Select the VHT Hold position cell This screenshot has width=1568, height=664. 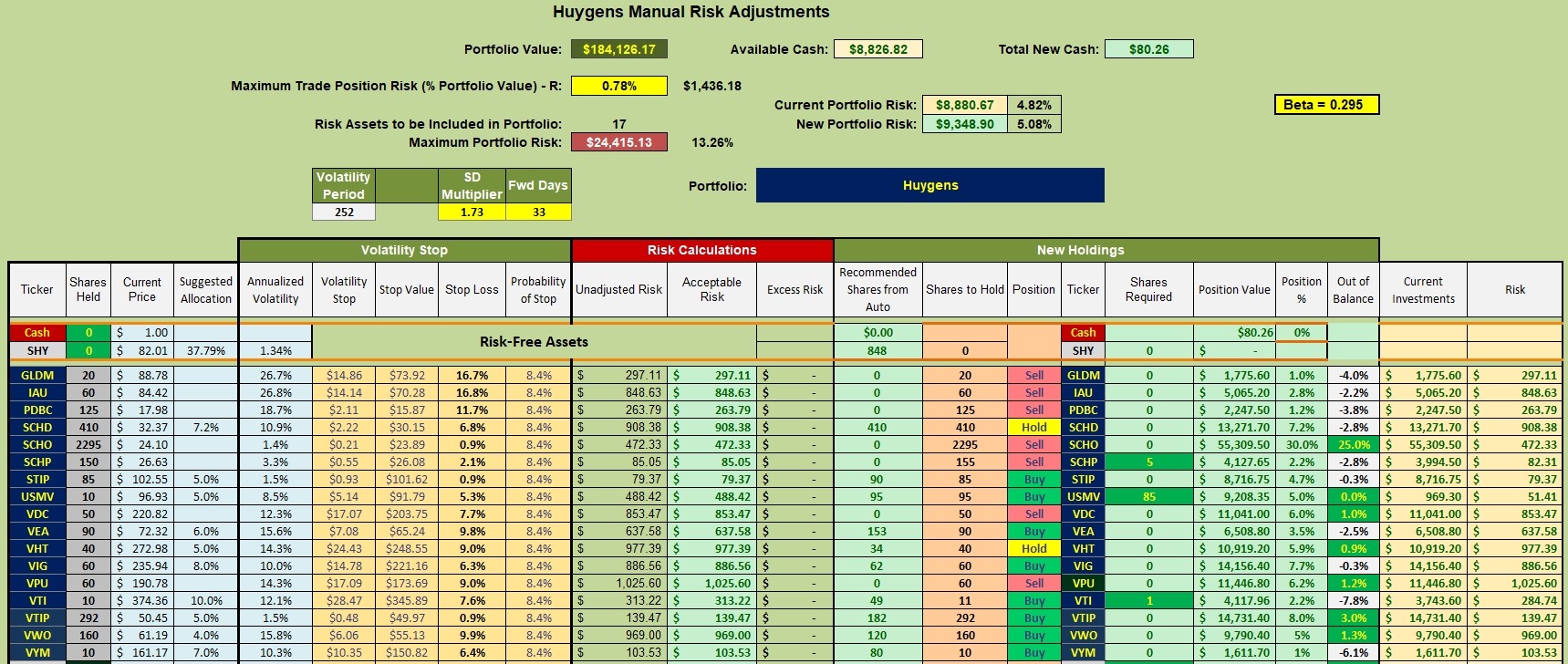click(x=1034, y=548)
